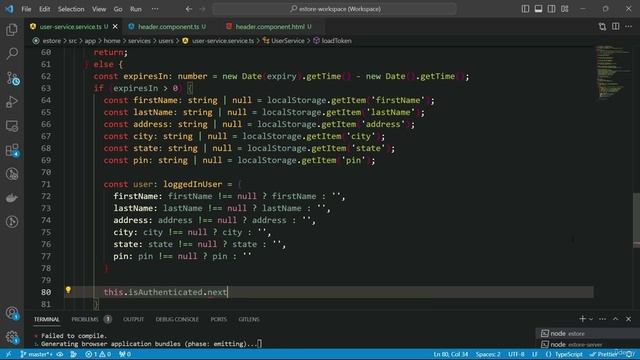Switch to header.component.html tab

pyautogui.click(x=270, y=27)
